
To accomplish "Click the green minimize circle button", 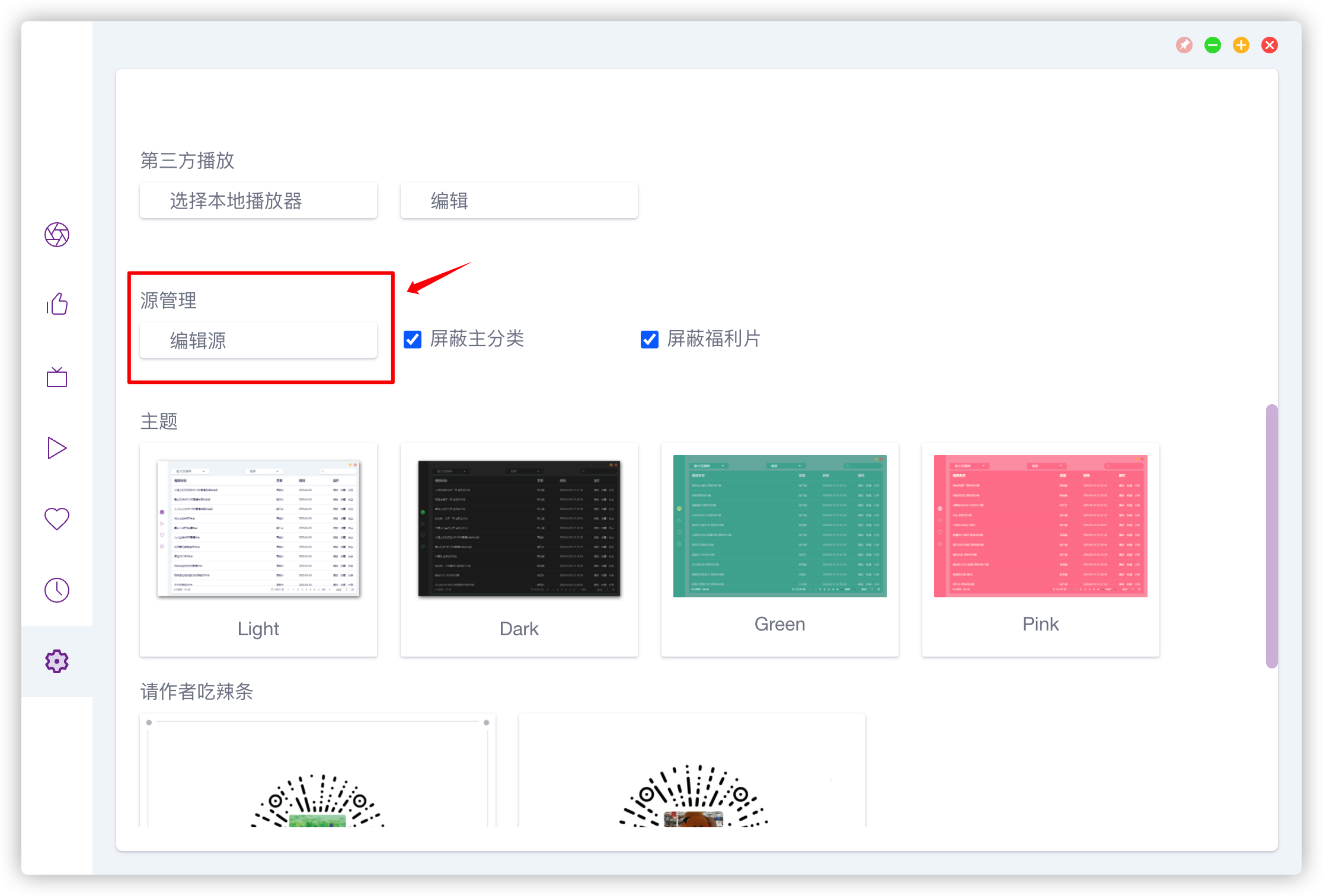I will [1213, 45].
